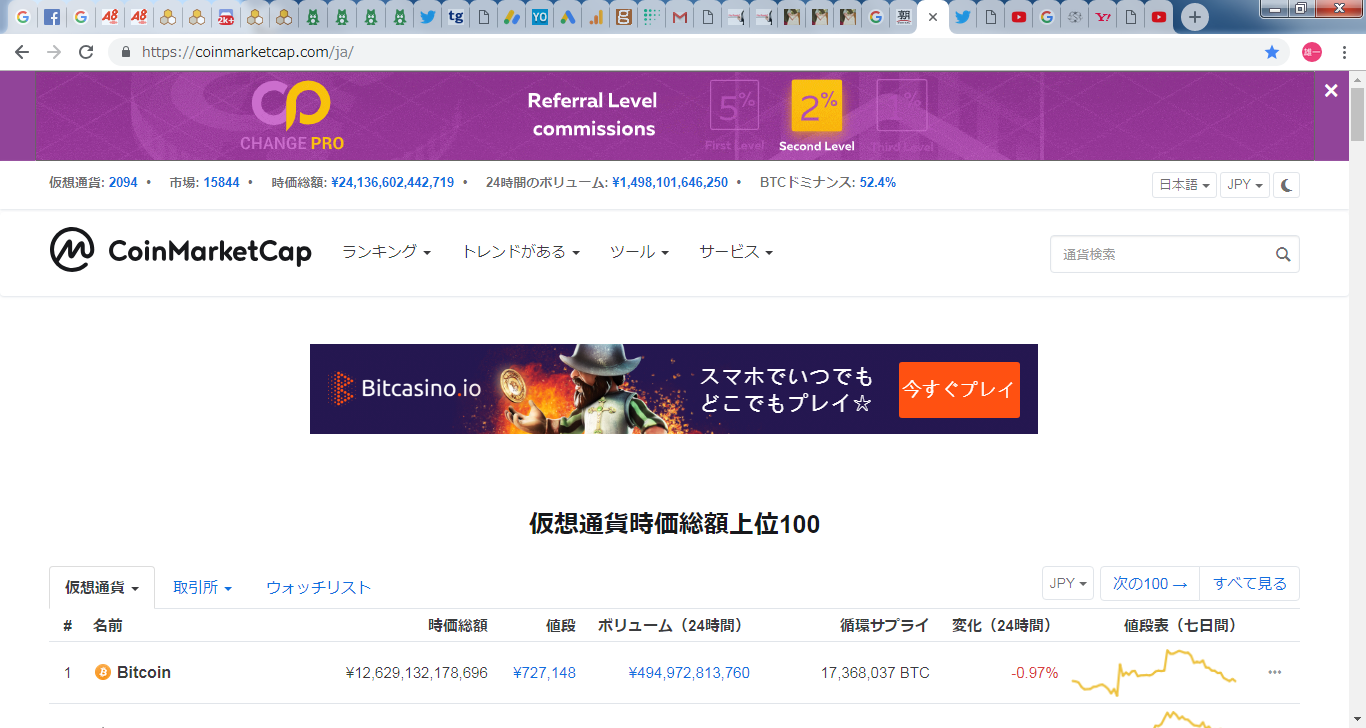Switch to the brown g favicon tab
Image resolution: width=1366 pixels, height=728 pixels.
tap(624, 17)
